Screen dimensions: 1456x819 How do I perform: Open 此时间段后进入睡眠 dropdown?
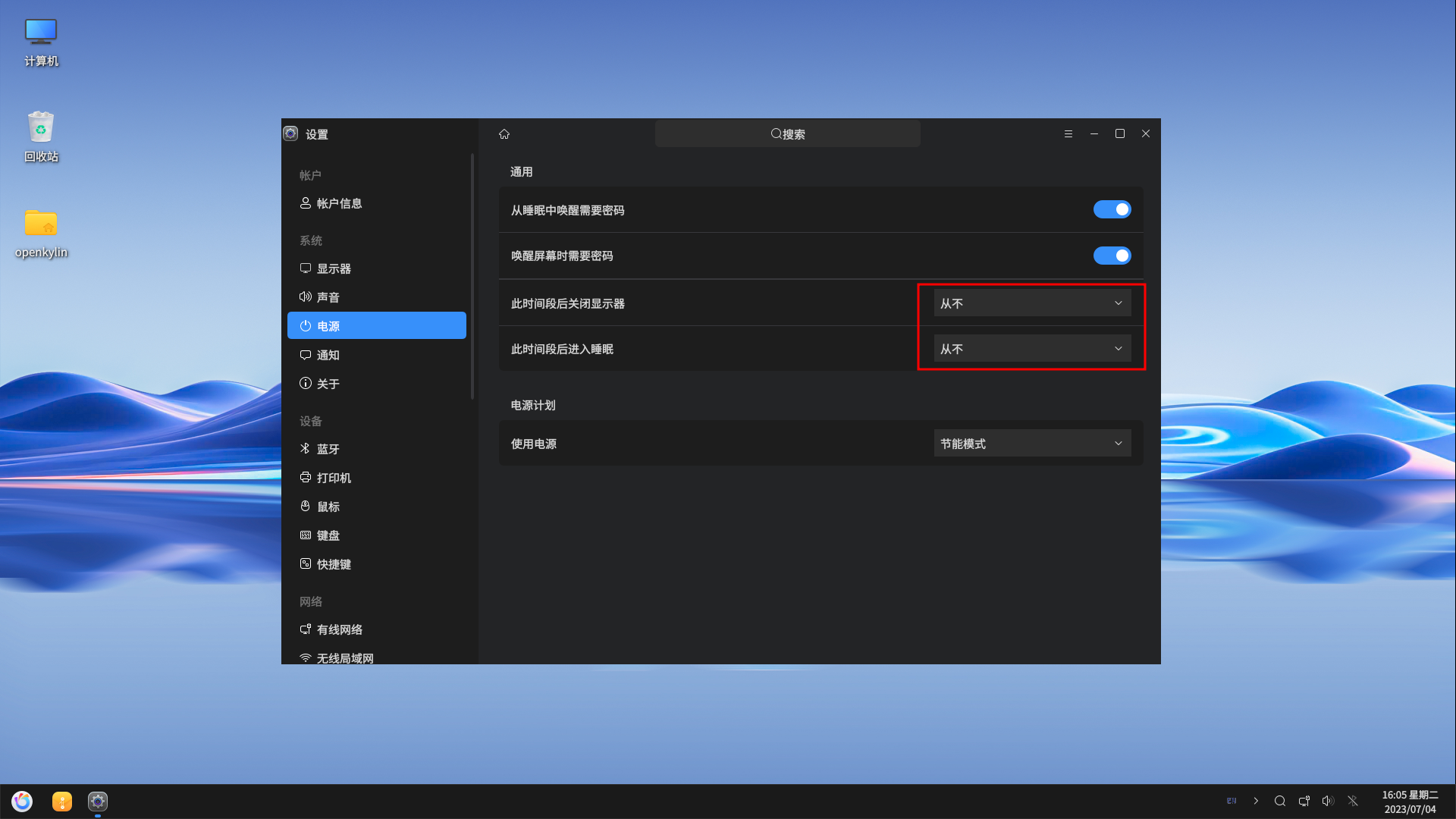(x=1032, y=349)
